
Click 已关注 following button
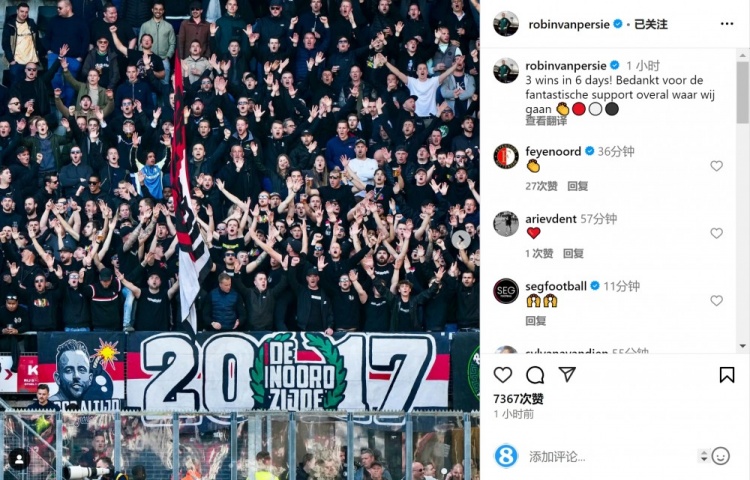coord(651,24)
